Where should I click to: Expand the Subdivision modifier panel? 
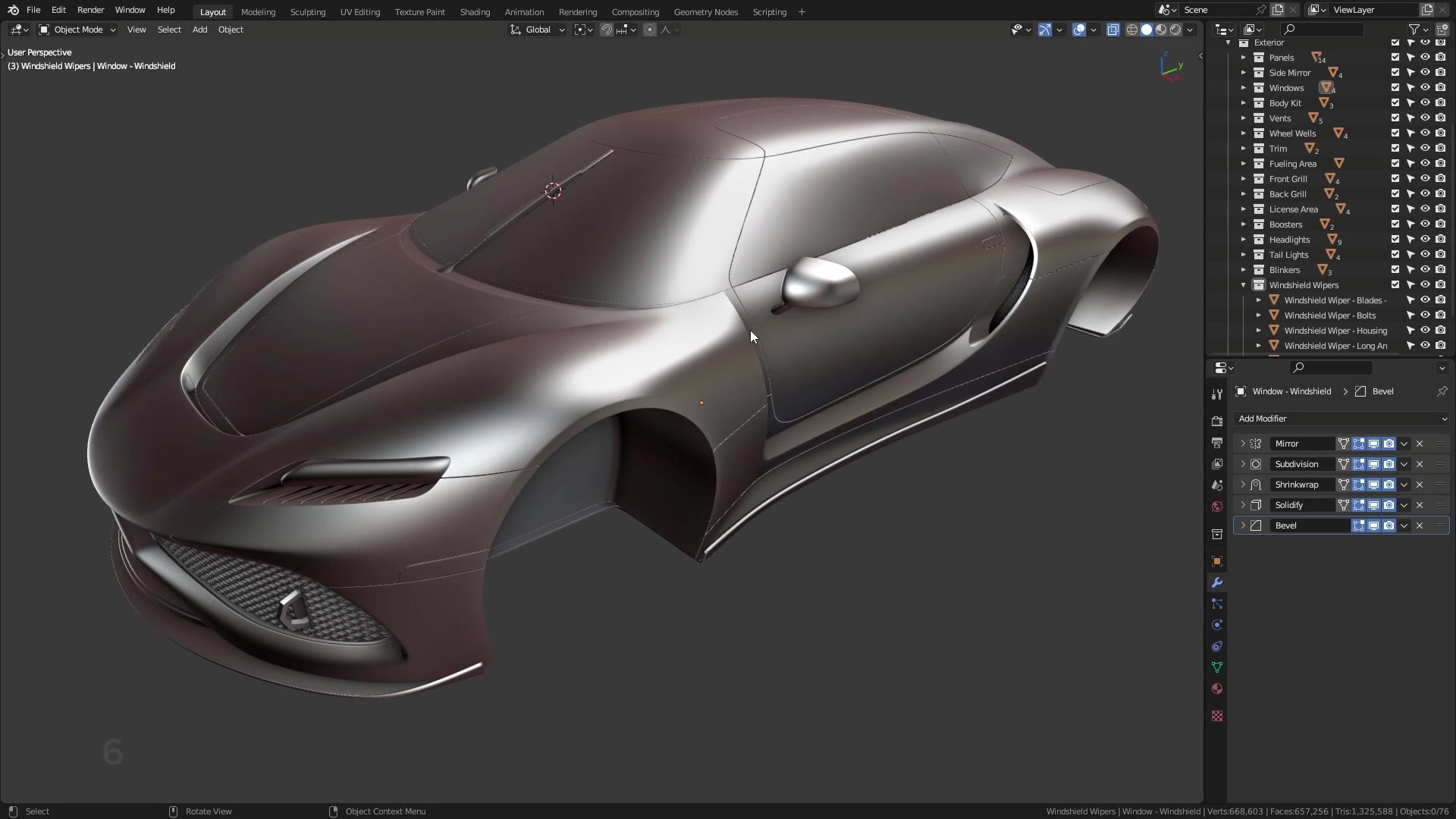[1243, 464]
